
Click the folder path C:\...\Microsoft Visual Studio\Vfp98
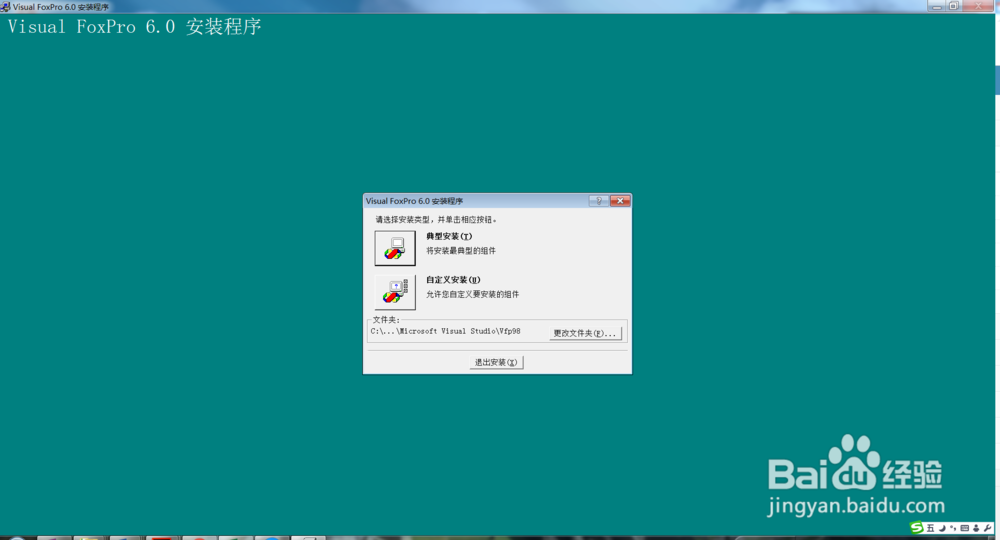point(445,332)
